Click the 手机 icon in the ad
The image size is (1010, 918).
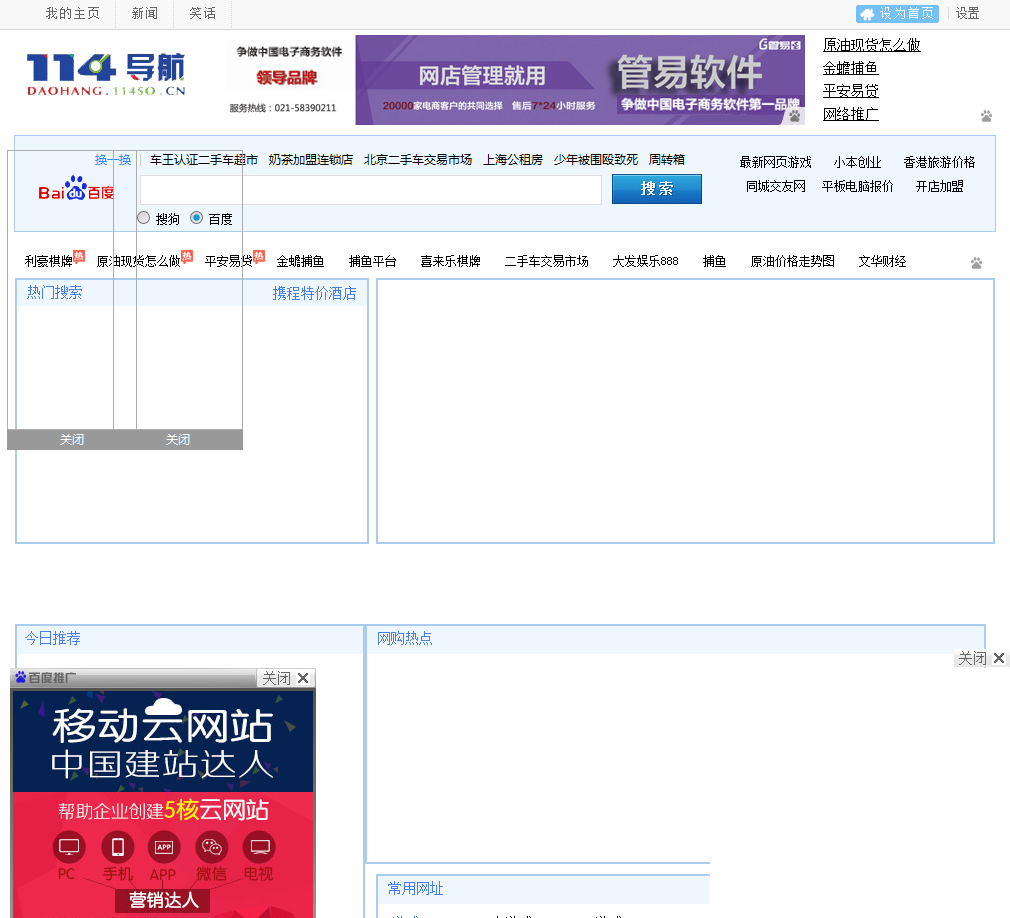pyautogui.click(x=118, y=847)
